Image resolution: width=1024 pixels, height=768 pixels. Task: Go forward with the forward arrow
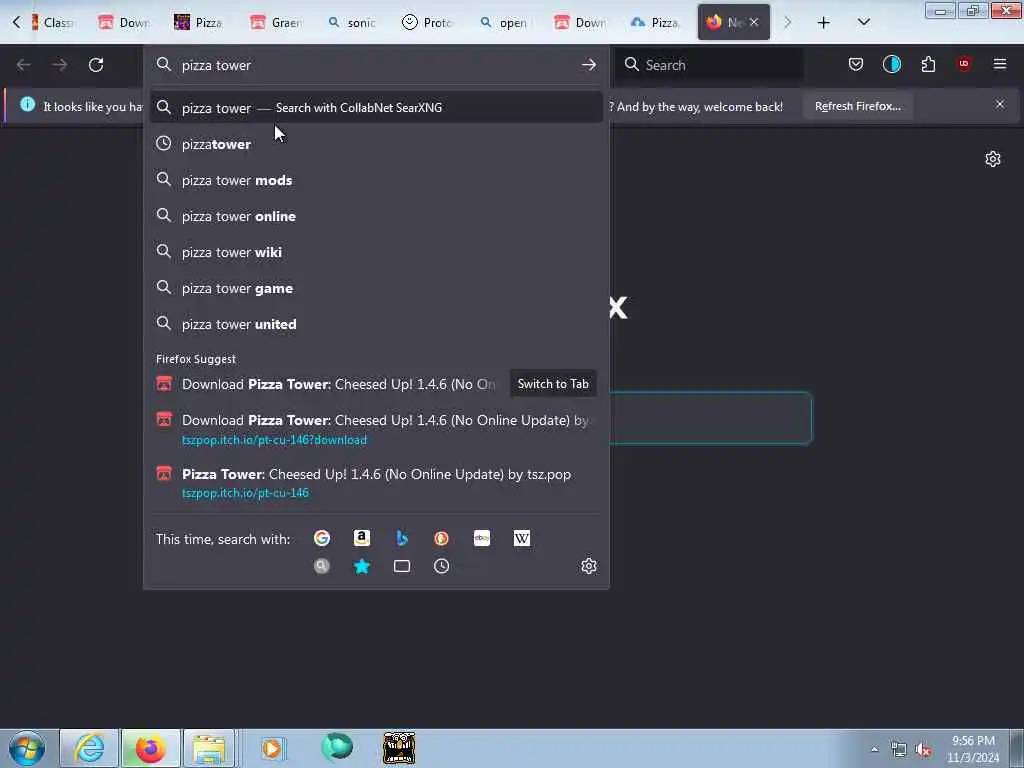(x=59, y=65)
